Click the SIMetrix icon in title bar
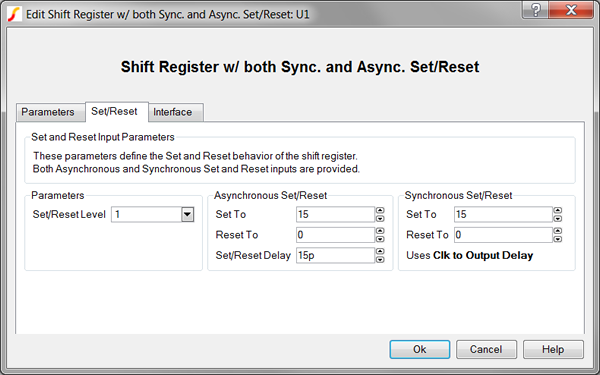Image resolution: width=600 pixels, height=375 pixels. [15, 15]
